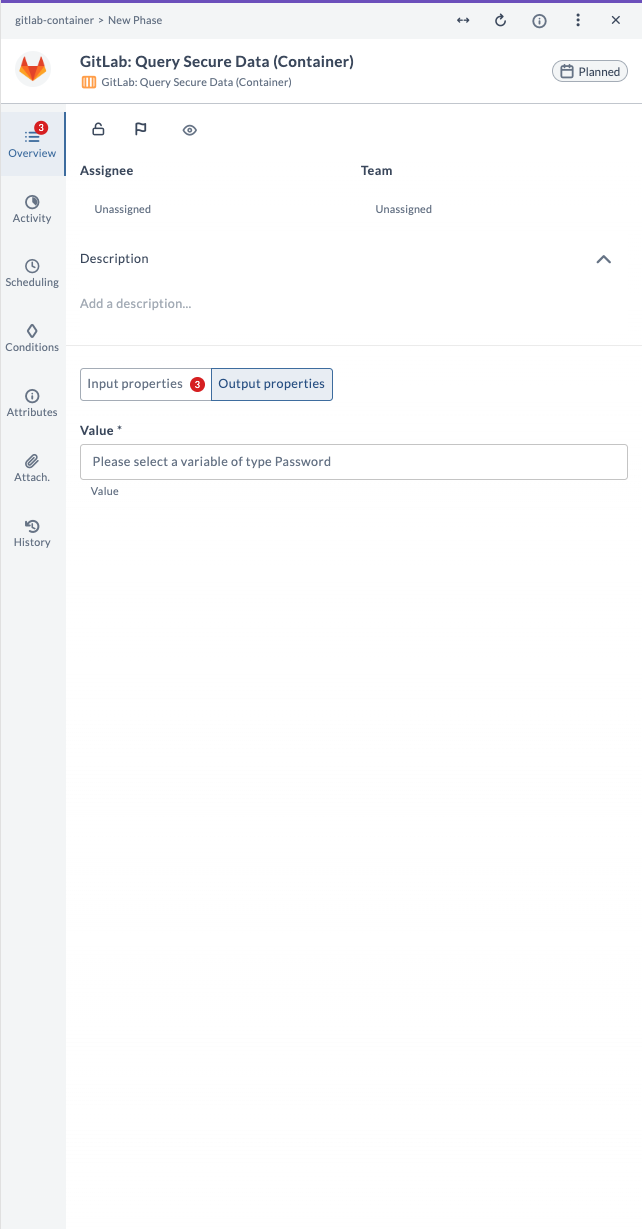
Task: Toggle the flag icon on the task
Action: pos(141,129)
